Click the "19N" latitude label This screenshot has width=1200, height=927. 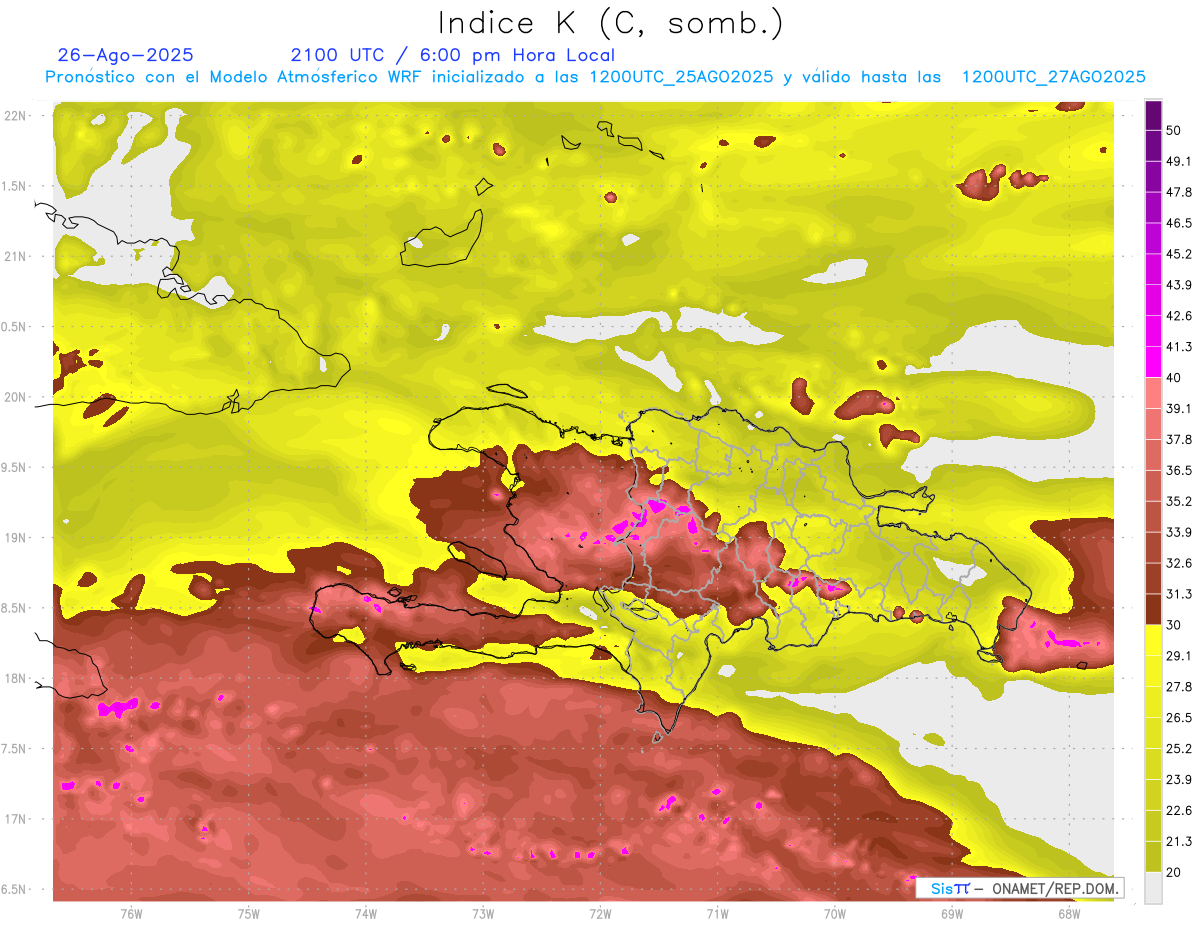[16, 538]
